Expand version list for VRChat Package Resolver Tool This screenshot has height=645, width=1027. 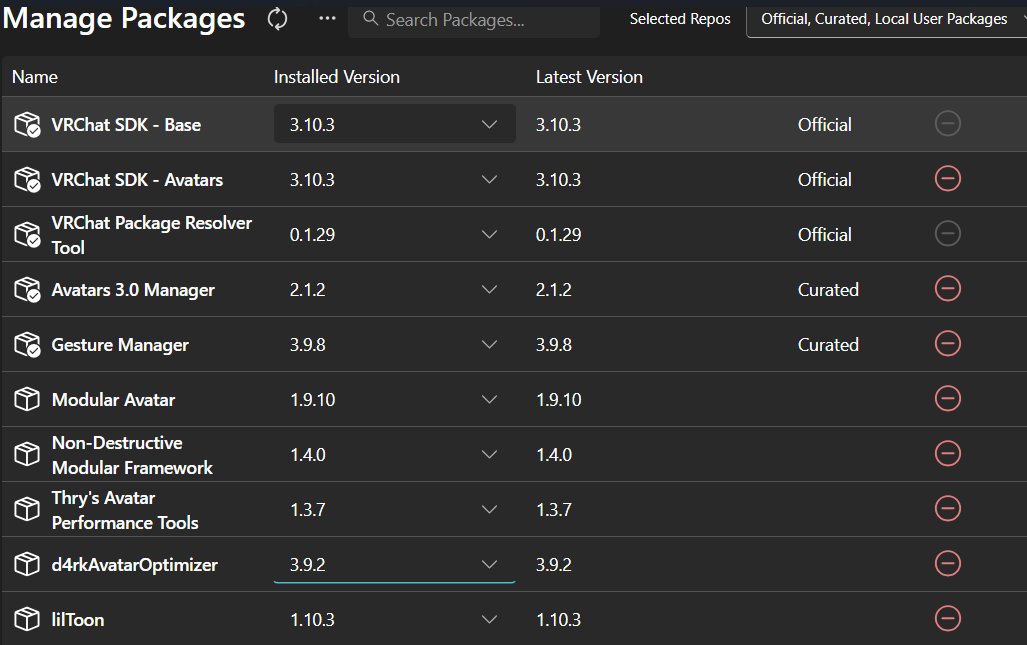(x=394, y=234)
